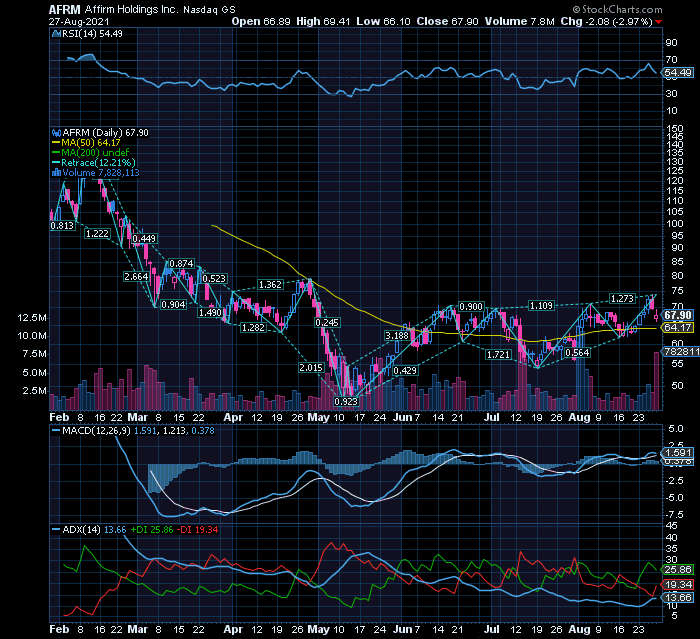The width and height of the screenshot is (700, 639).
Task: Click the 2.664 retracement label
Action: pyautogui.click(x=136, y=277)
